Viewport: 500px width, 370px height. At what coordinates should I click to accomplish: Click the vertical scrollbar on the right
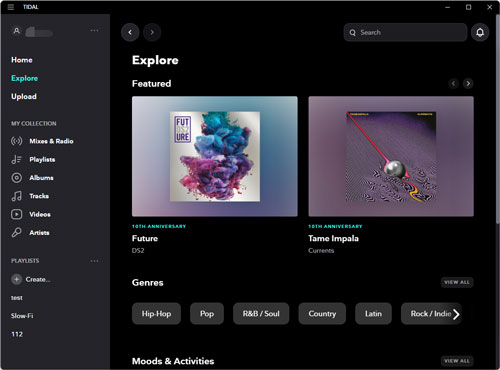click(x=498, y=120)
